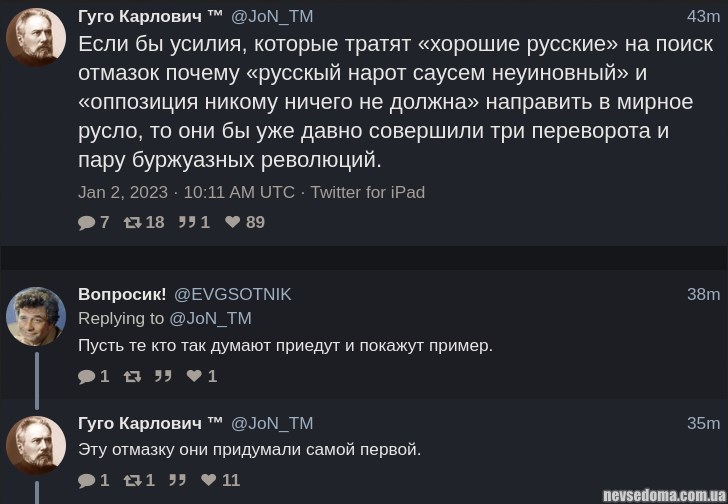The height and width of the screenshot is (504, 728).
Task: Open the 43m timestamp on the main tweet
Action: point(703,16)
